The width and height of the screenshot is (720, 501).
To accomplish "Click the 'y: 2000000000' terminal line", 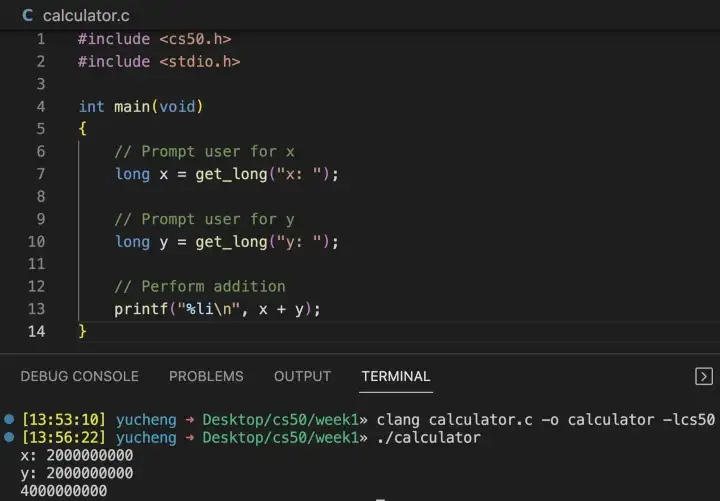I will pos(77,473).
